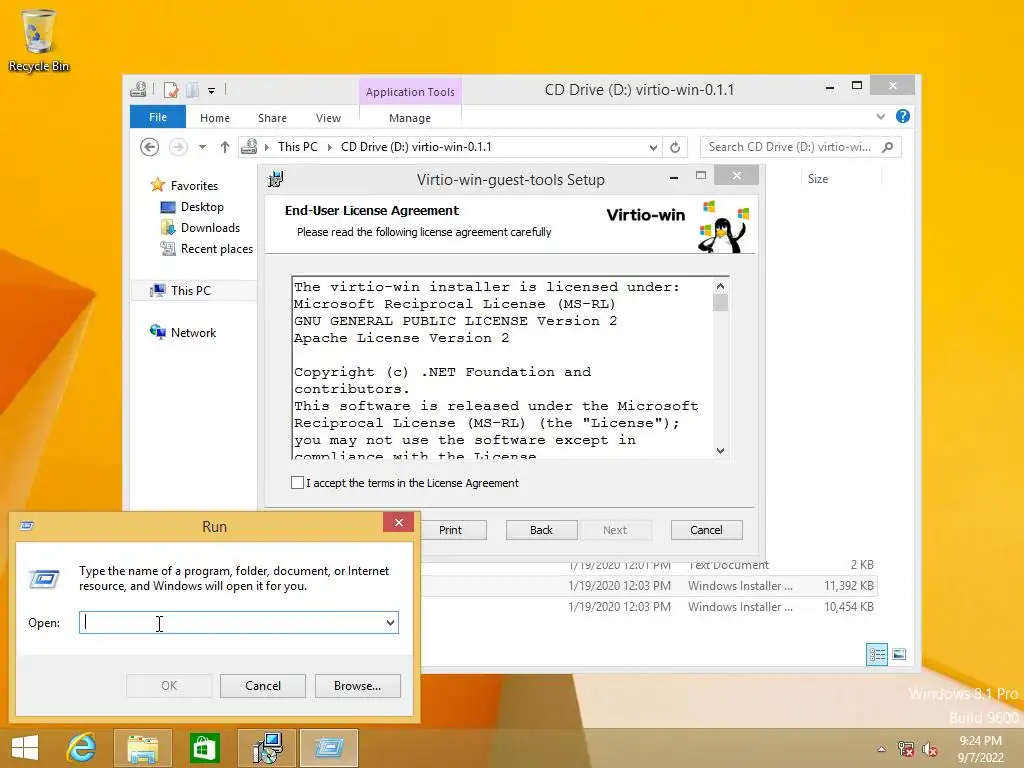Switch Explorer to details view icon
This screenshot has height=768, width=1024.
click(876, 654)
